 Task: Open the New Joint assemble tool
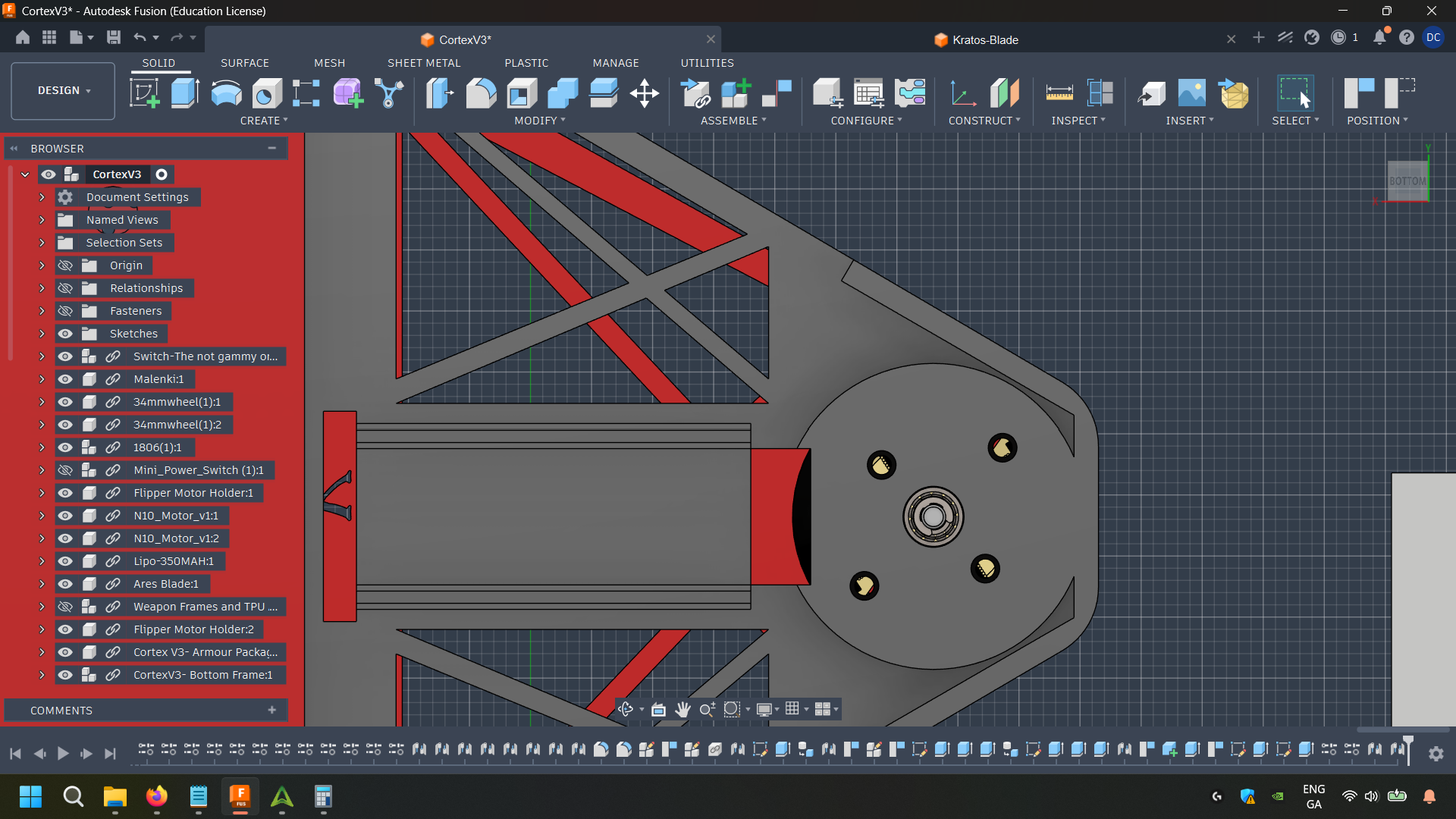pos(777,93)
